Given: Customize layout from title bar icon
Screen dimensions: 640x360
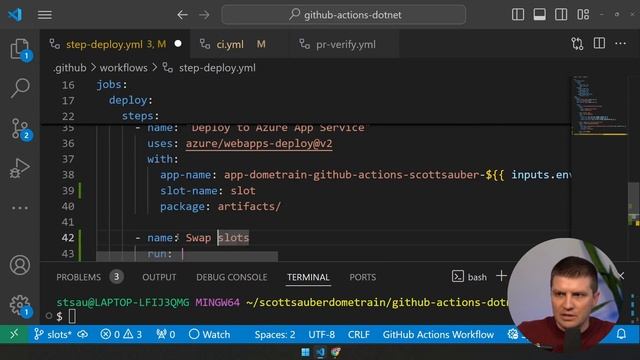Looking at the screenshot, I should tap(583, 15).
